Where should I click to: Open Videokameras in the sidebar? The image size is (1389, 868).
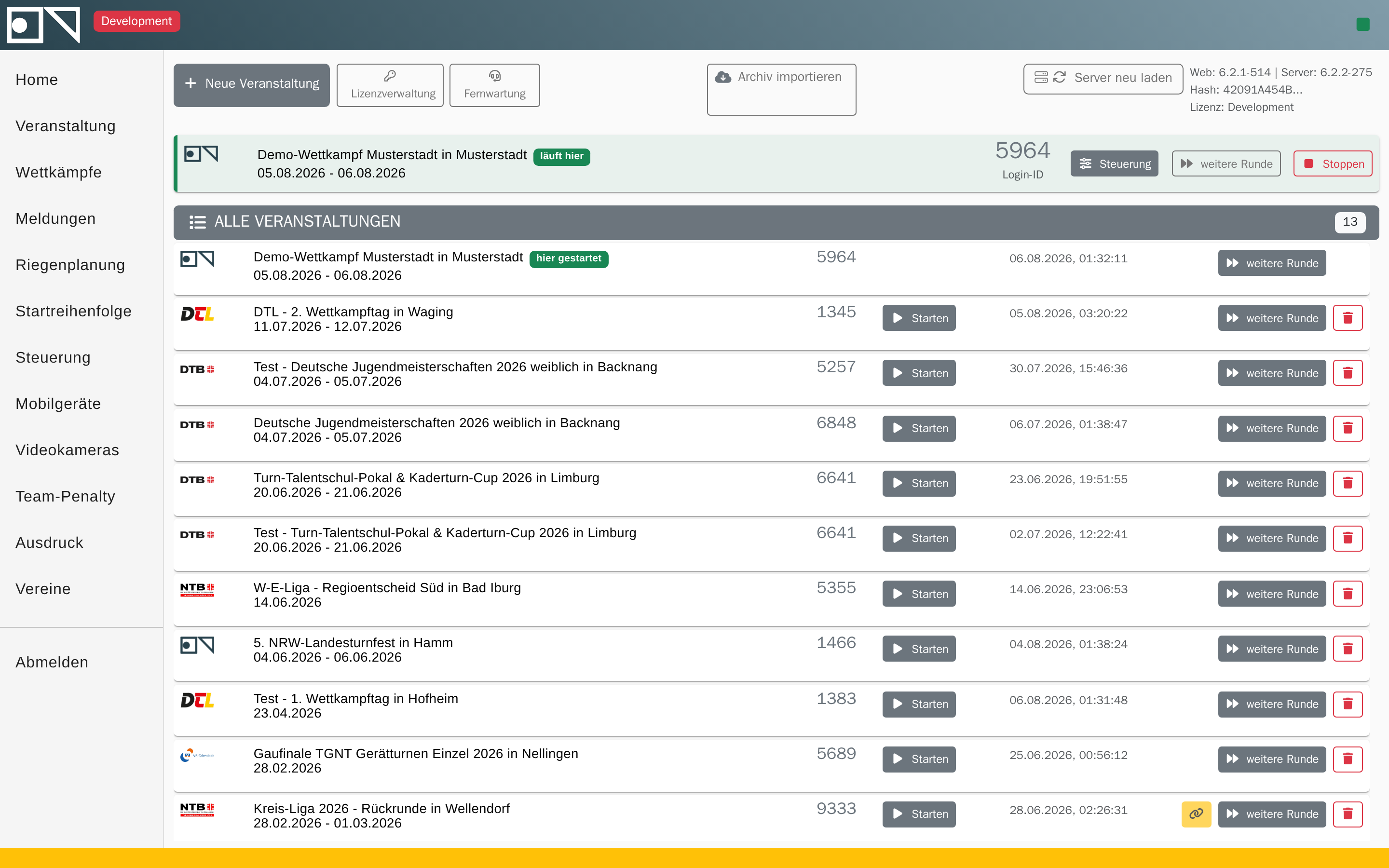pos(67,450)
